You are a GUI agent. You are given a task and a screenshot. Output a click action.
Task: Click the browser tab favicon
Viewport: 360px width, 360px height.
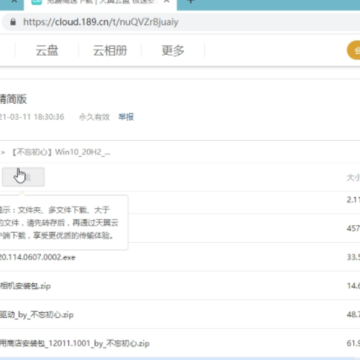(36, 2)
